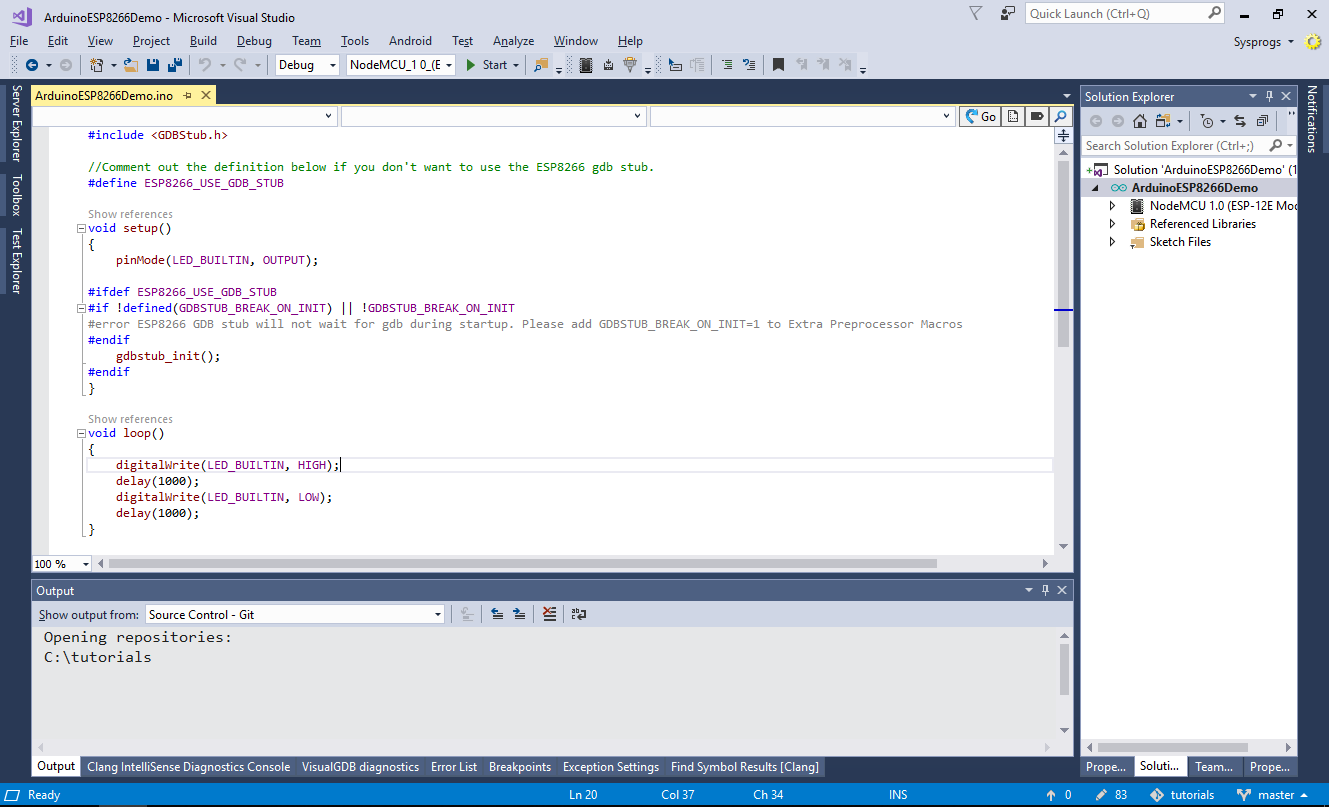Undo the last edit from the toolbar
1329x807 pixels.
click(204, 65)
